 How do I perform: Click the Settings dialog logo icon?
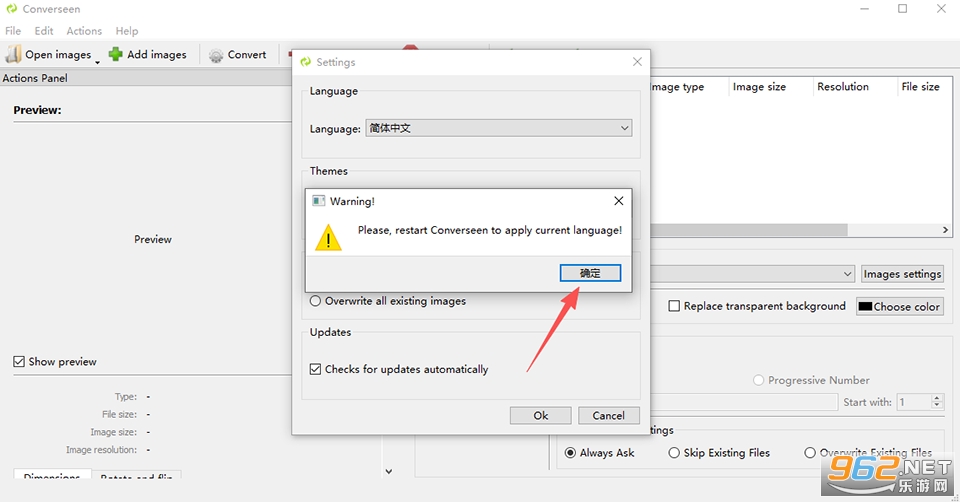pos(306,62)
